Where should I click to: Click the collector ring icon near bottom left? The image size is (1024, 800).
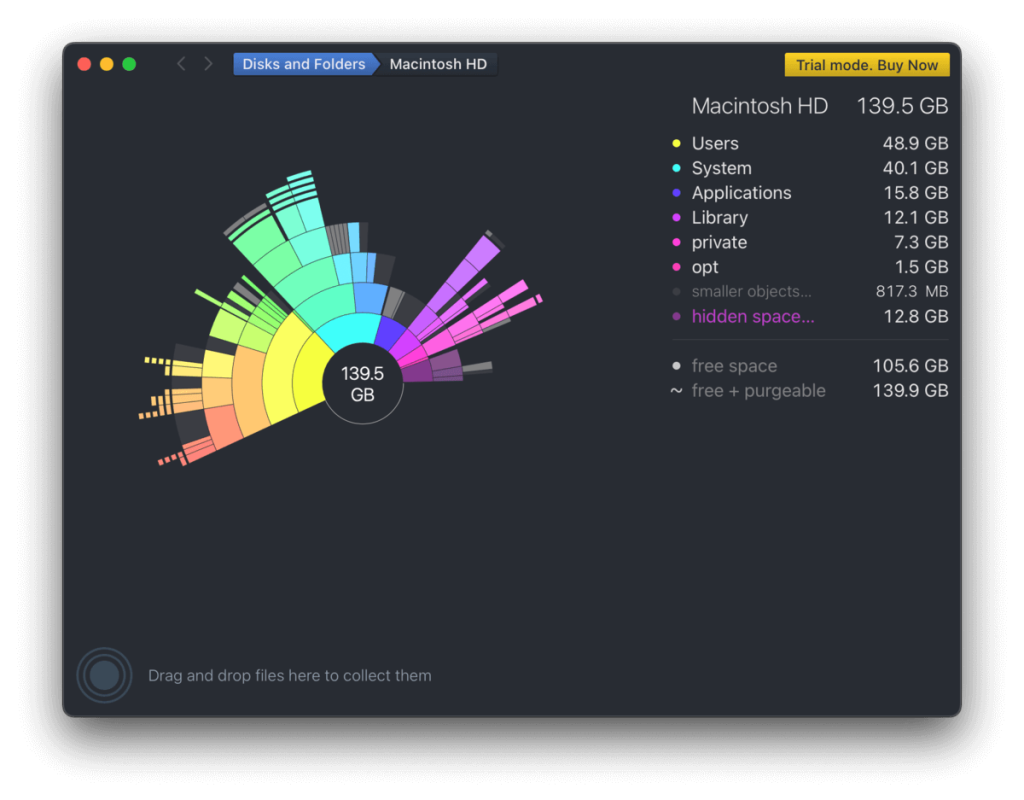pos(103,675)
